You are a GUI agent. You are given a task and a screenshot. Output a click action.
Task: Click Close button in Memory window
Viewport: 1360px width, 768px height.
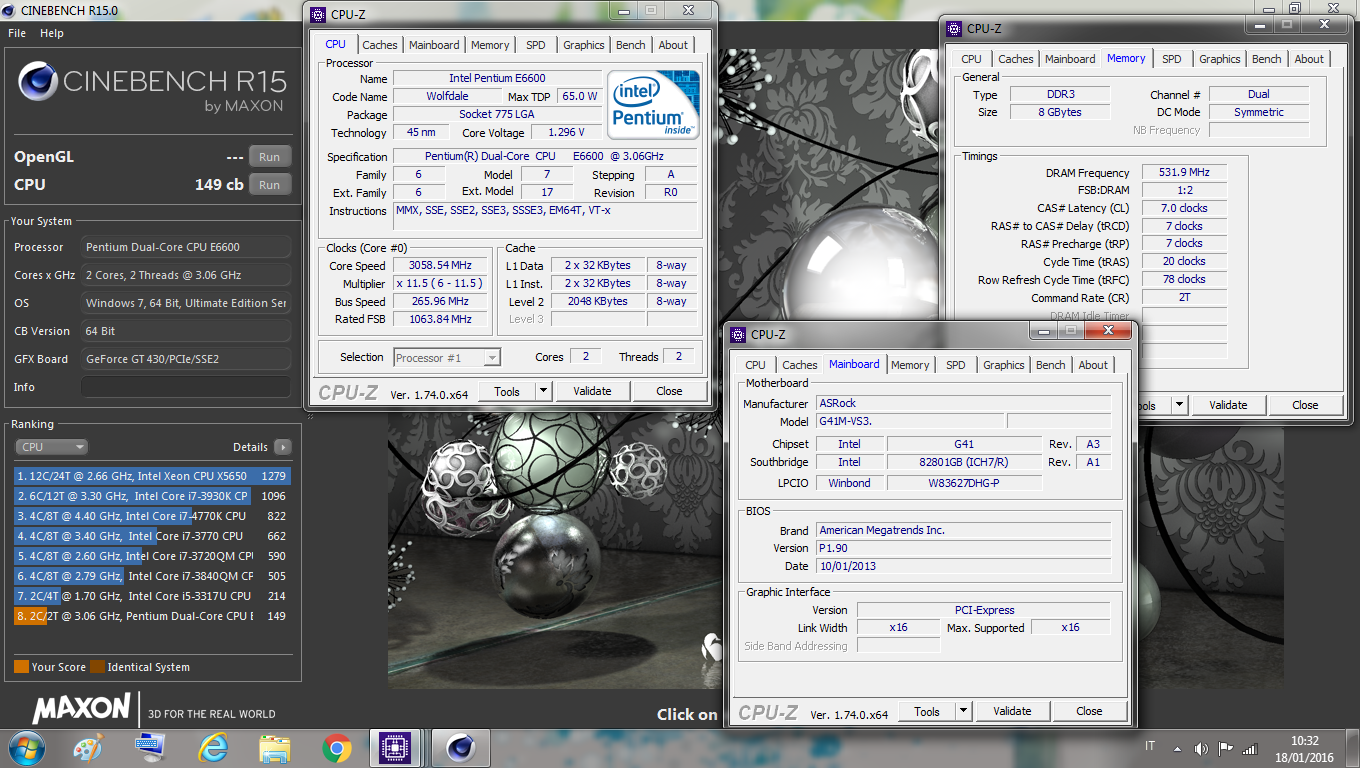1306,405
